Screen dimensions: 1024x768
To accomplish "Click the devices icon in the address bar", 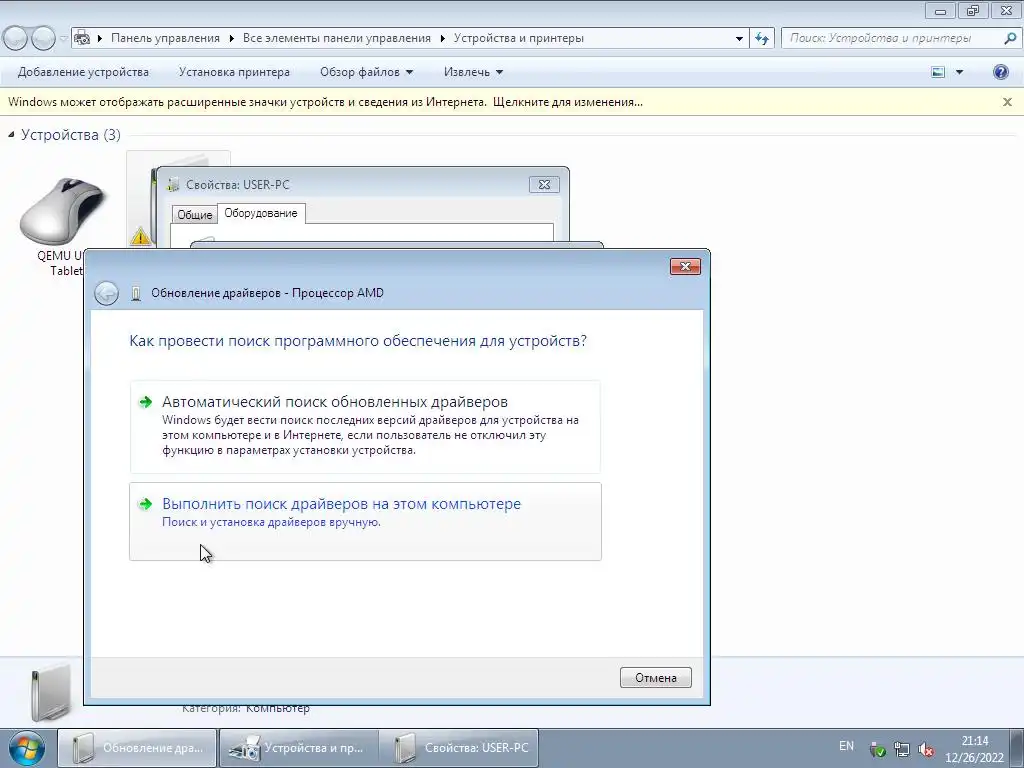I will point(82,38).
